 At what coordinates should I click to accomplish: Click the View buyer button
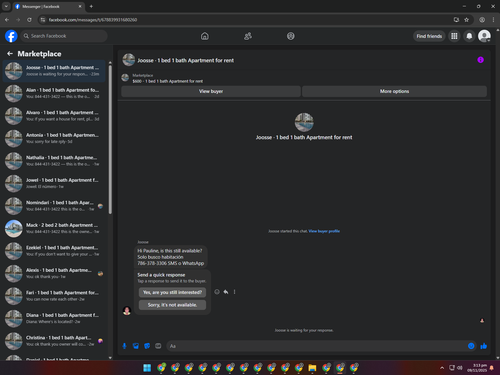click(211, 91)
